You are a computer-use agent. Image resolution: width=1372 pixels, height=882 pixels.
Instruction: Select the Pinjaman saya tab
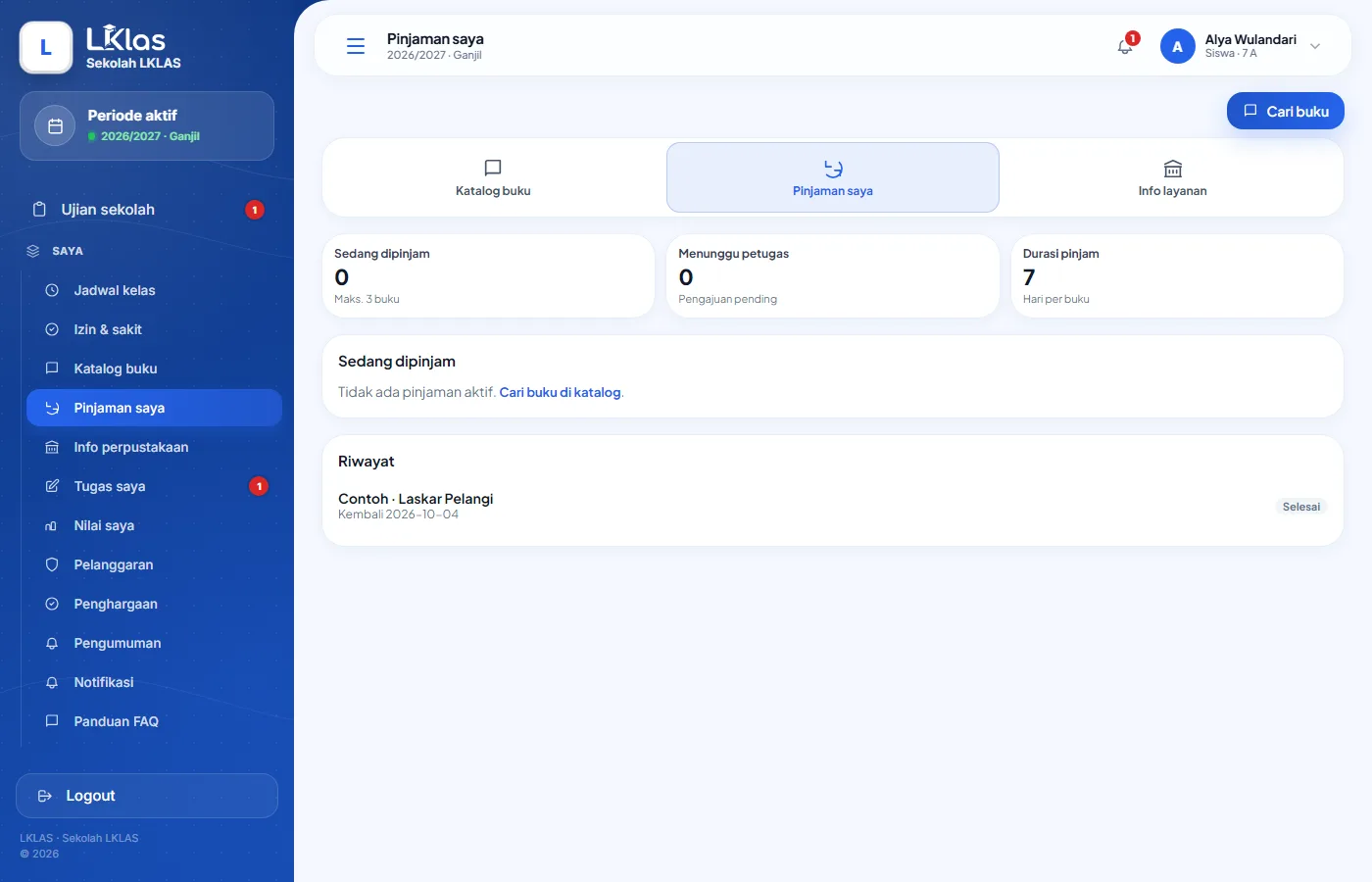coord(833,177)
